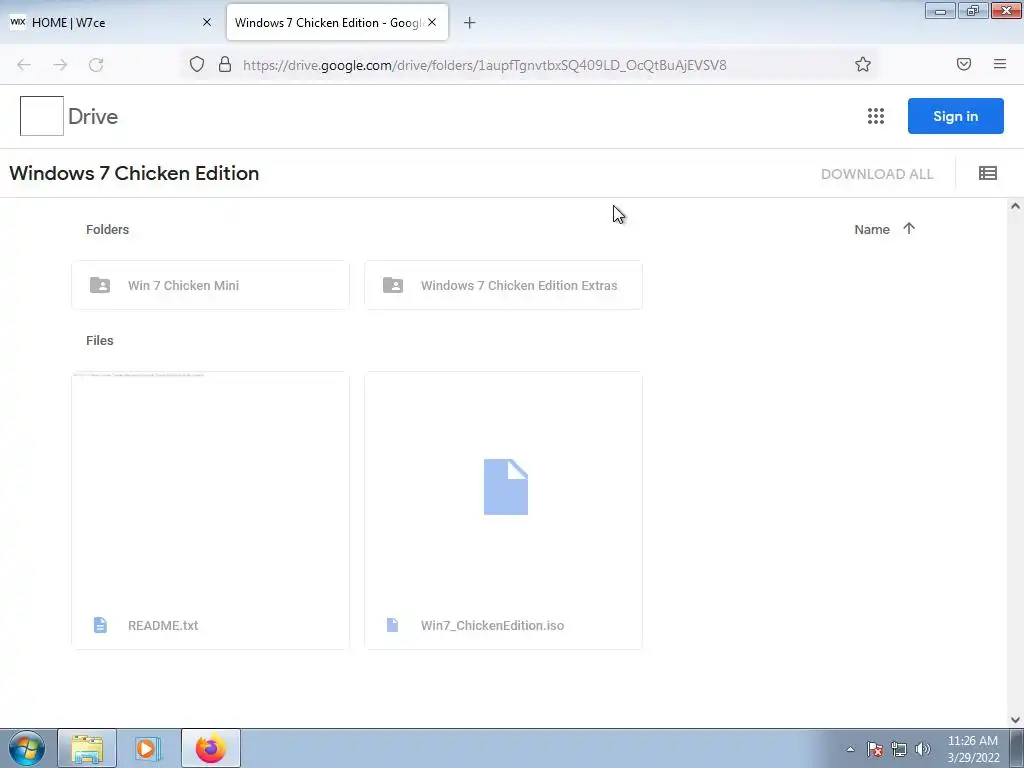Click the taskbar clock and date

click(973, 749)
